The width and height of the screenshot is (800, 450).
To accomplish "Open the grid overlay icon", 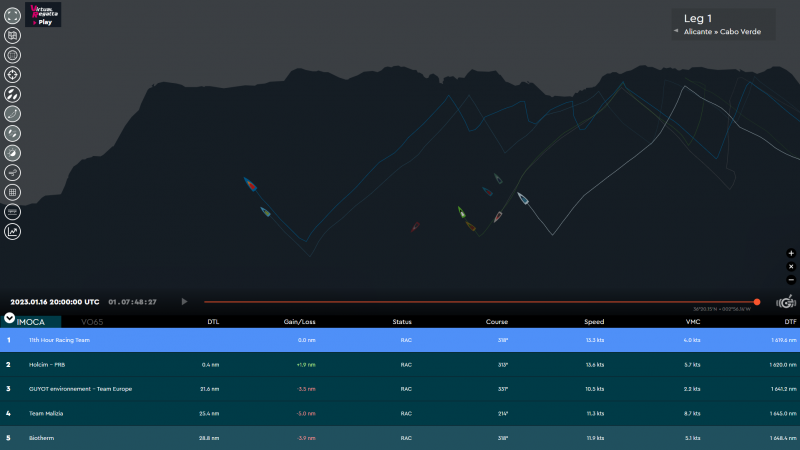I will [x=13, y=192].
